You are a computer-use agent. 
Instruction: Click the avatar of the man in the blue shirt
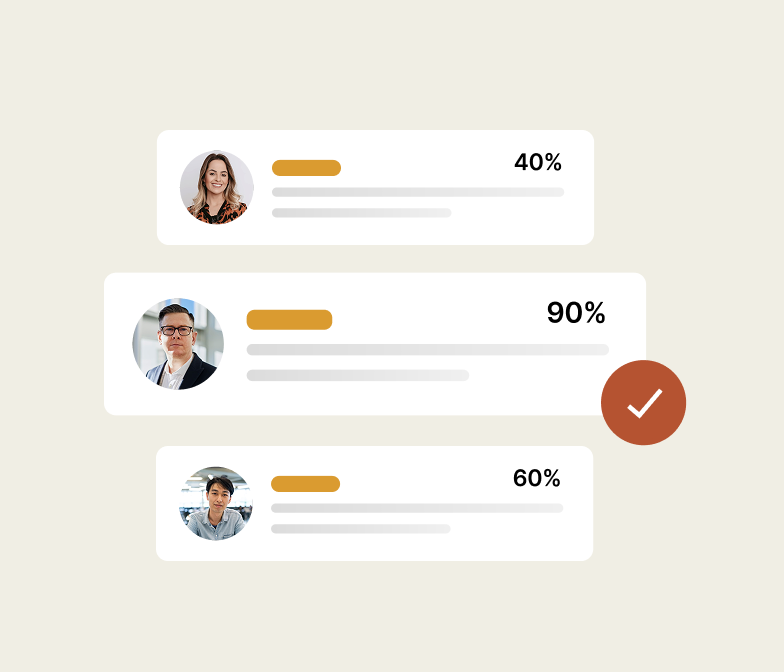216,503
